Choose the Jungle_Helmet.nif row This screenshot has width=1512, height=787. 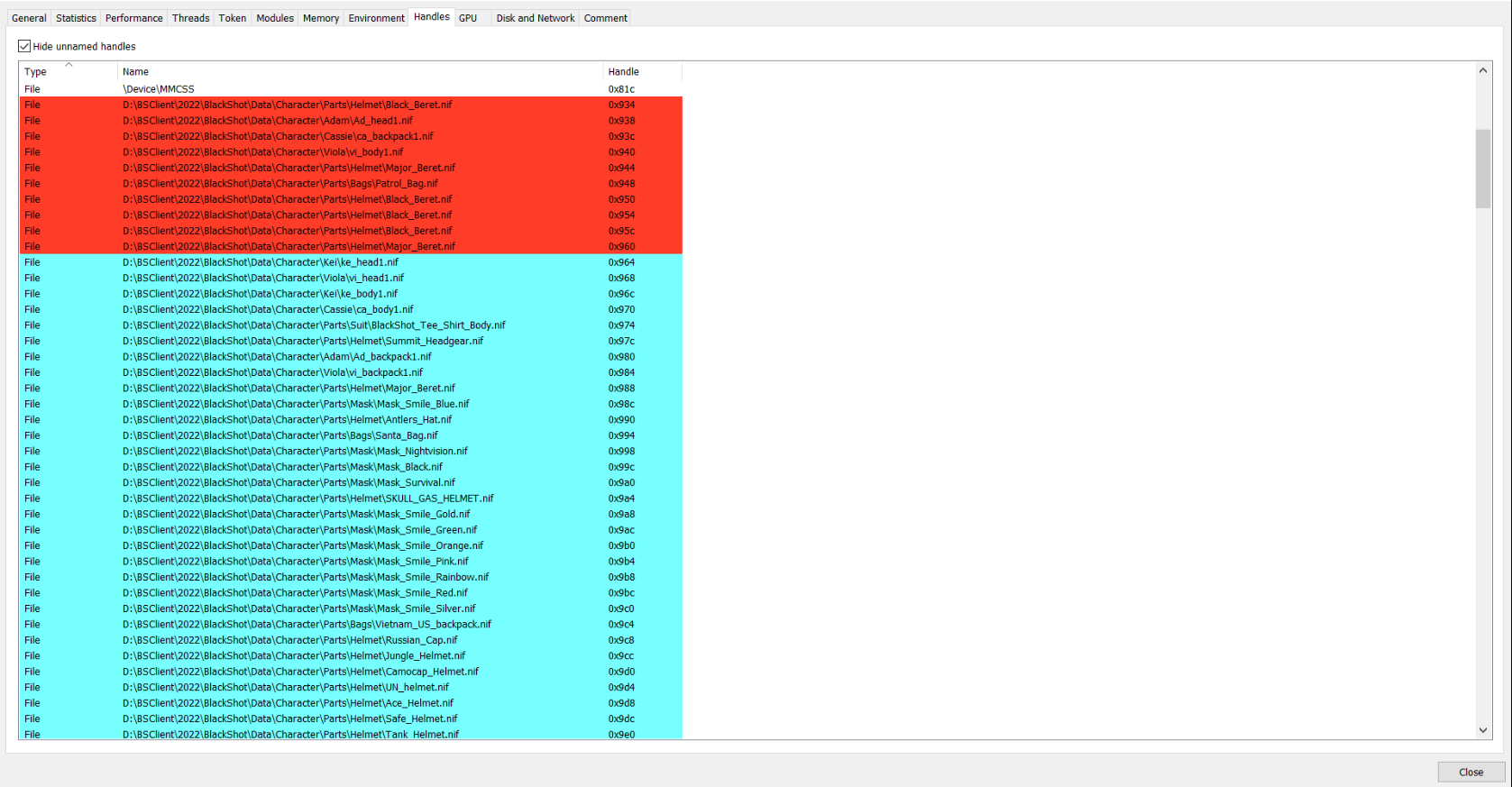[351, 656]
